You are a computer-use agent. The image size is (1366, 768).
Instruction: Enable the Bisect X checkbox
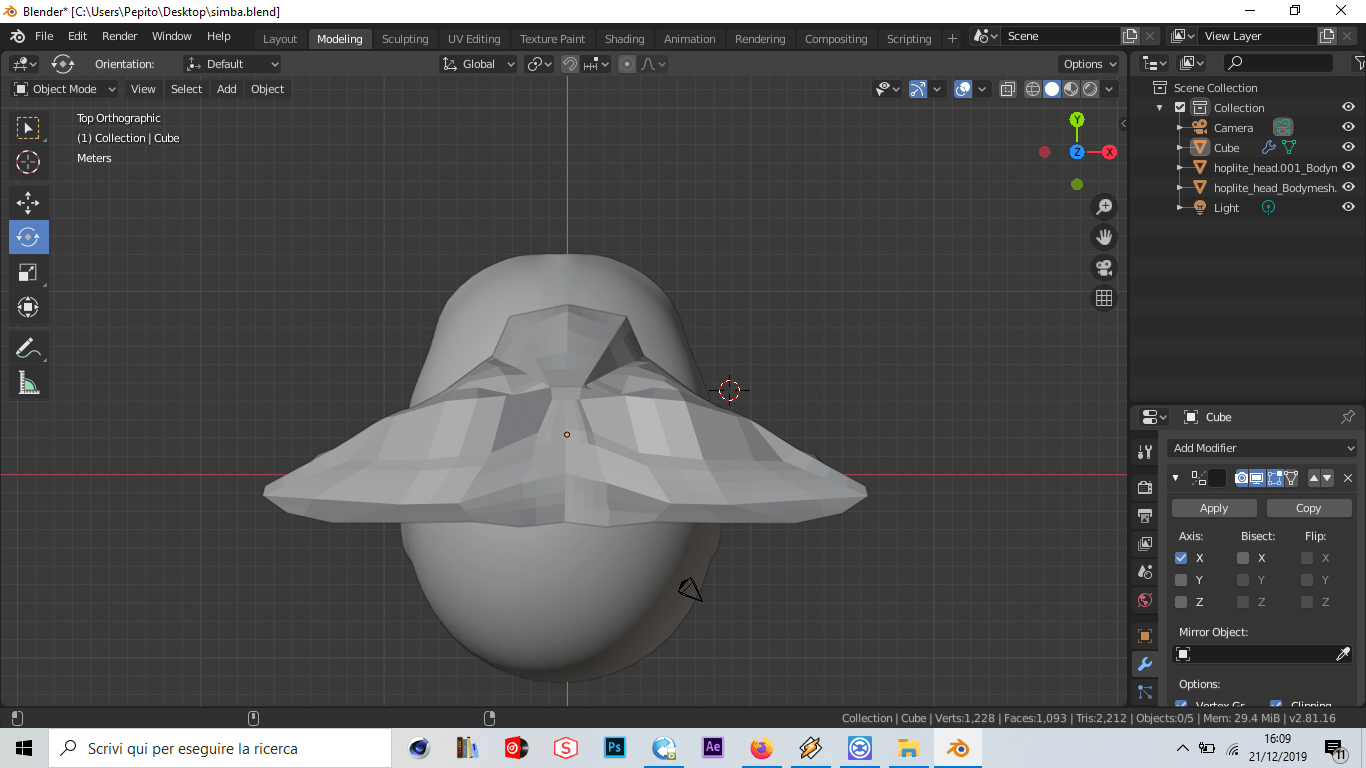tap(1243, 558)
